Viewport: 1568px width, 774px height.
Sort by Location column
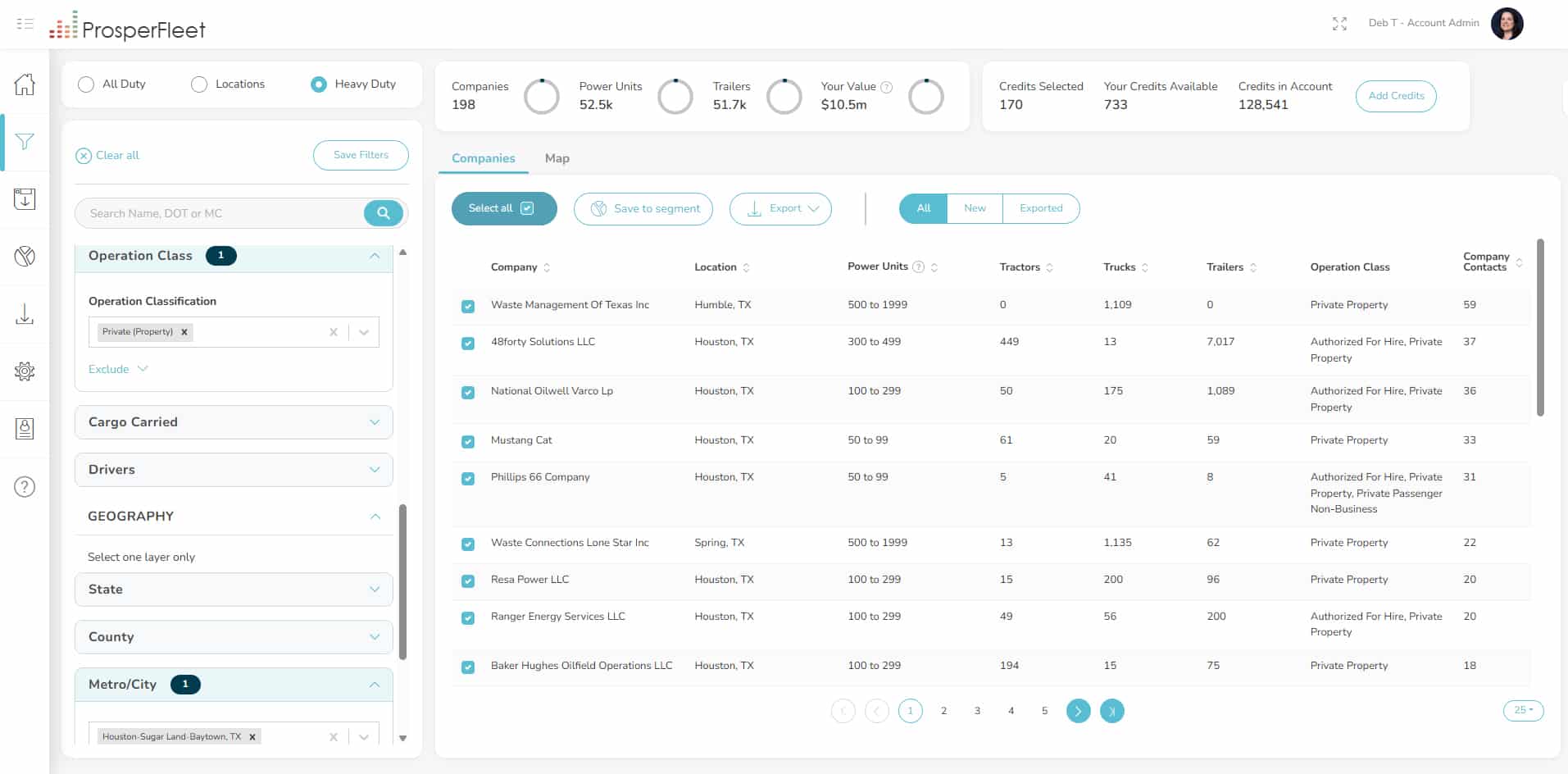[x=746, y=267]
